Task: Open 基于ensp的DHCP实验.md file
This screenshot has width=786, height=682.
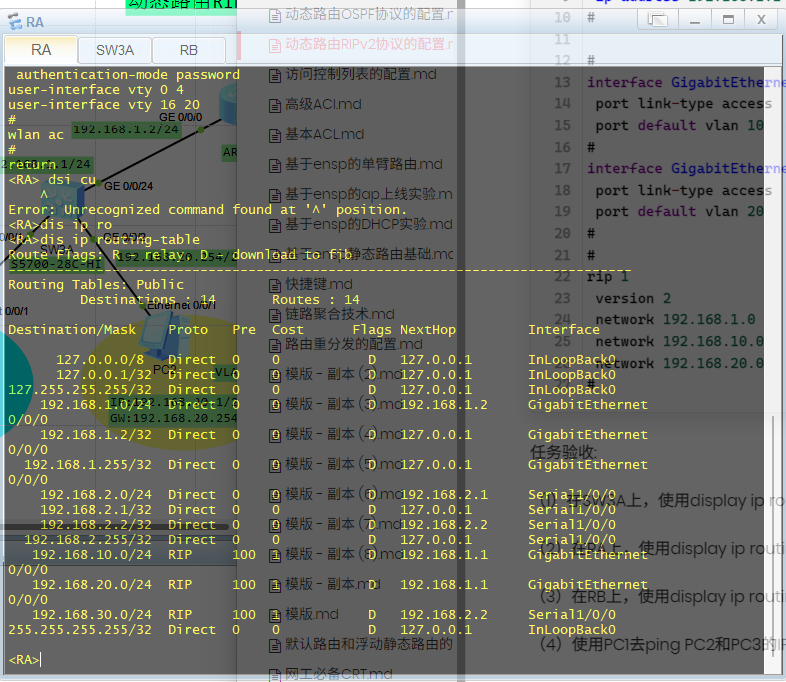Action: (368, 224)
